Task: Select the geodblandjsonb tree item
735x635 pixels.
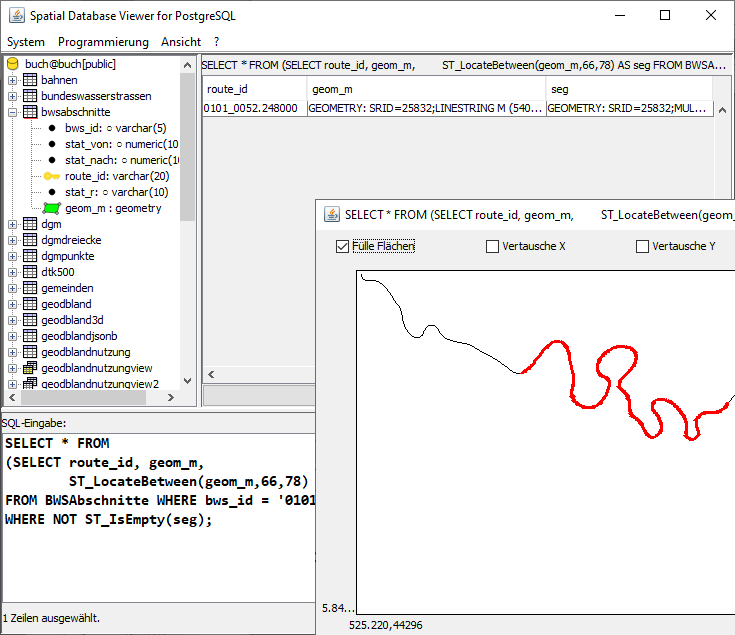Action: (x=79, y=336)
